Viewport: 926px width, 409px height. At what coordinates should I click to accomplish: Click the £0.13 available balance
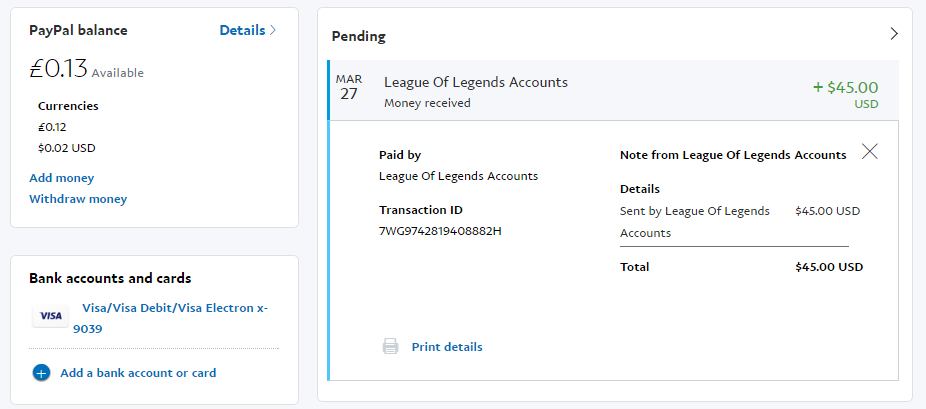[58, 68]
